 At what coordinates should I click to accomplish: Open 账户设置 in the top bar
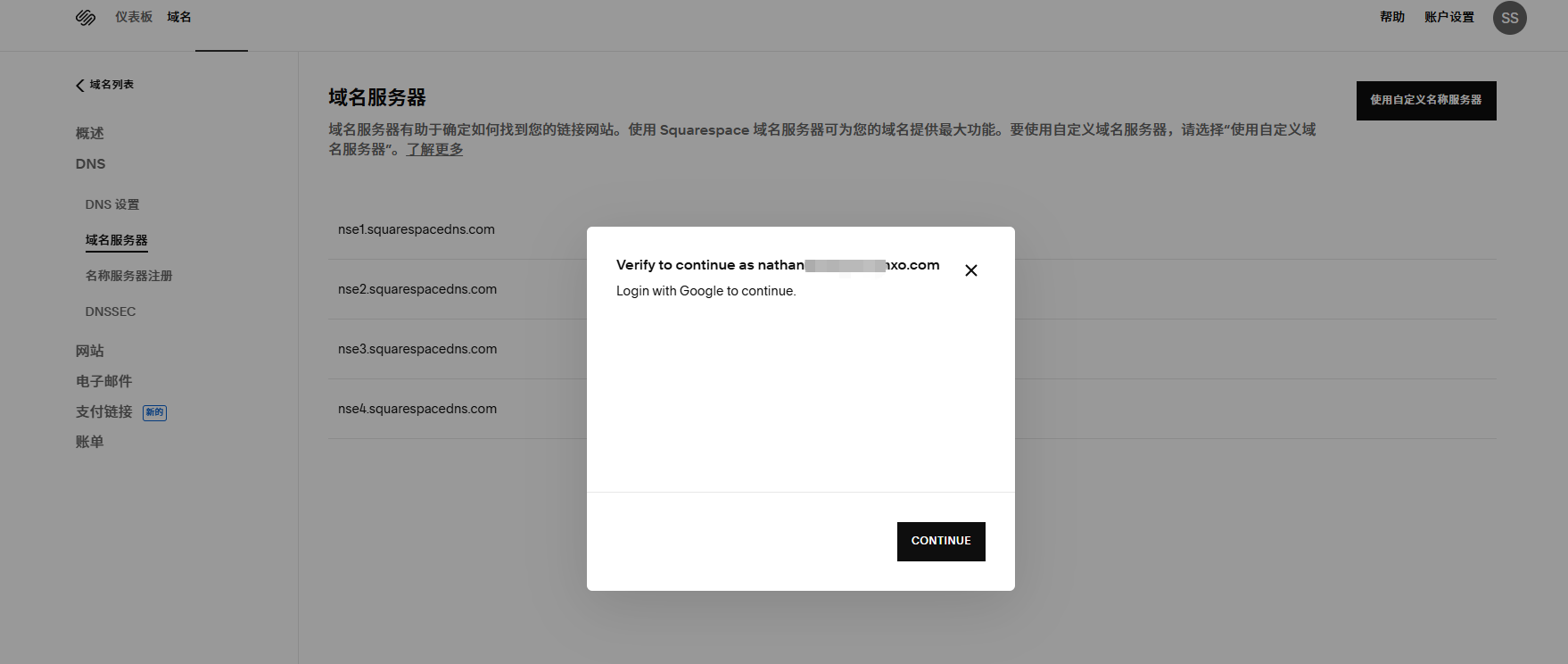(1449, 17)
